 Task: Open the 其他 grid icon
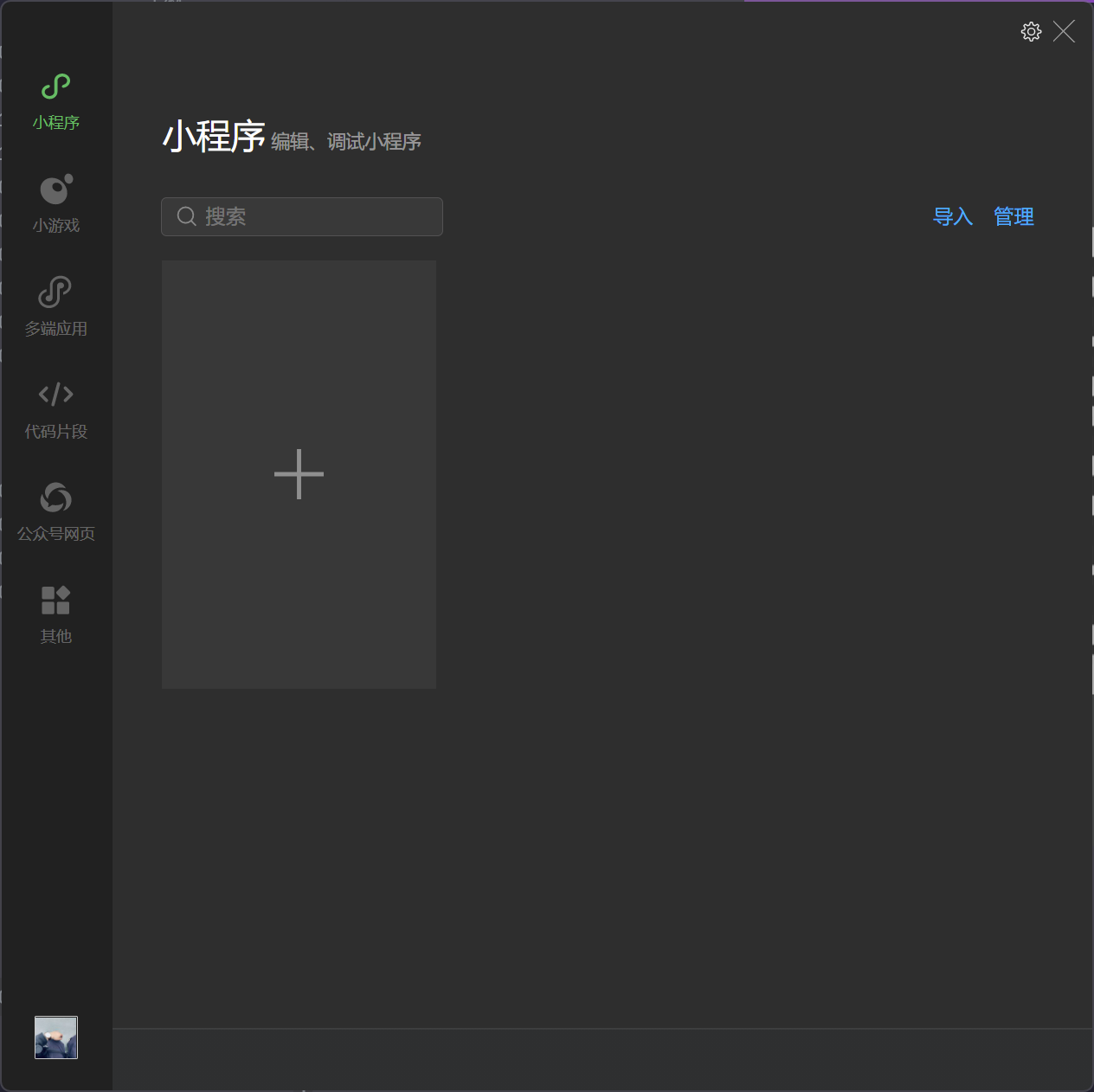click(x=56, y=600)
